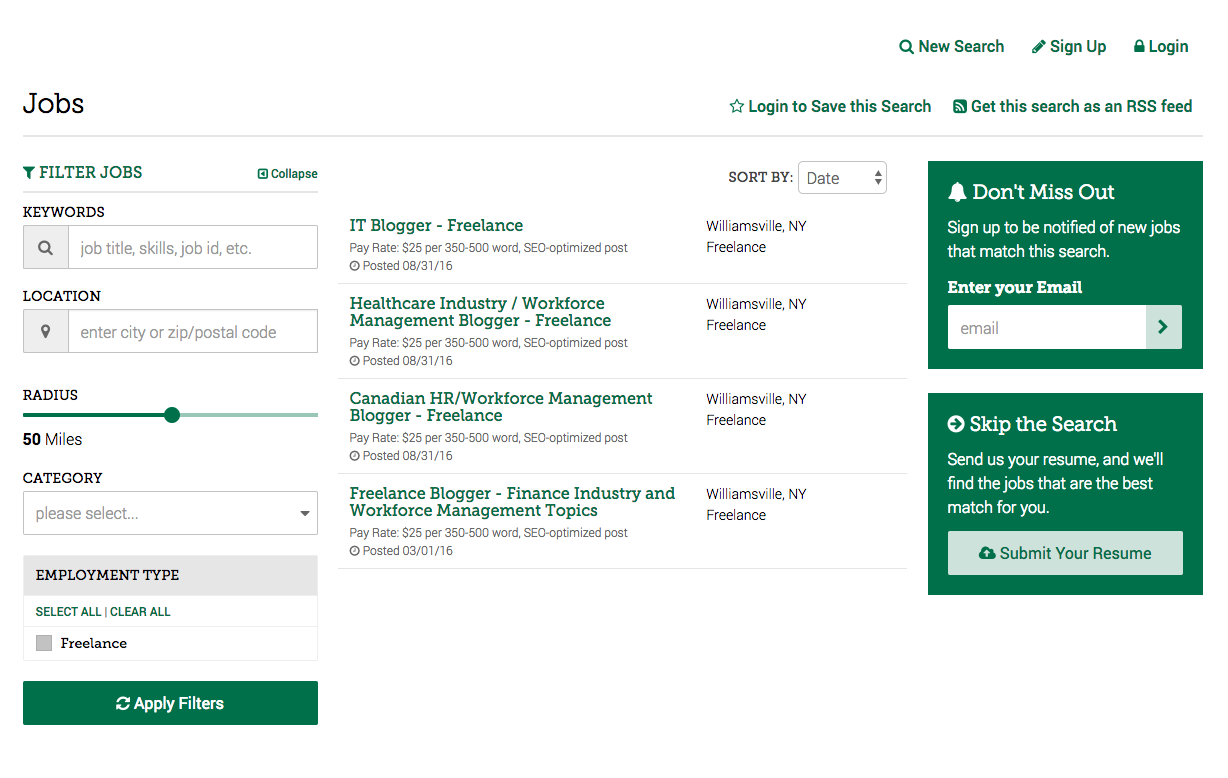Open the Sort By Date dropdown
The image size is (1228, 778).
point(842,178)
